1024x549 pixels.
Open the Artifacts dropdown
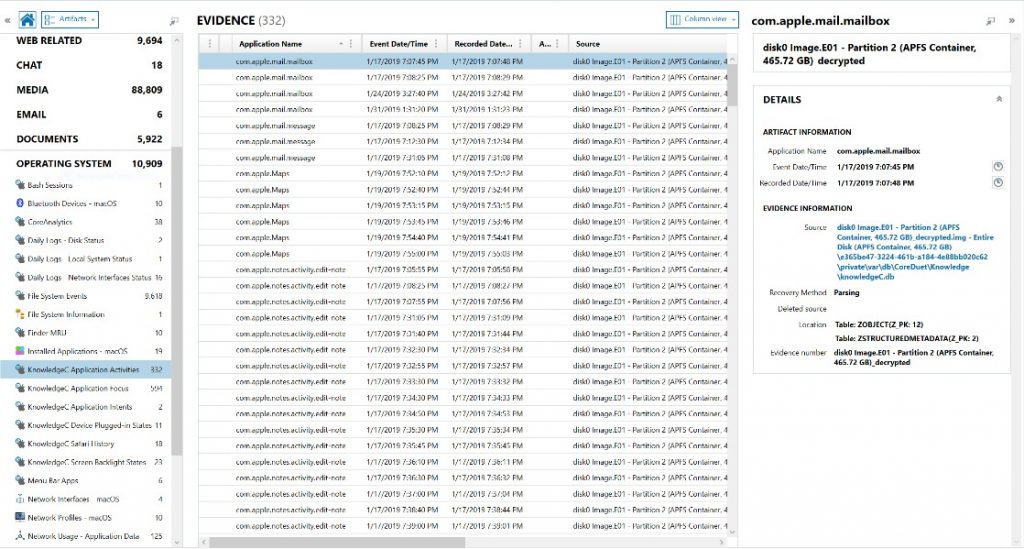pyautogui.click(x=70, y=20)
